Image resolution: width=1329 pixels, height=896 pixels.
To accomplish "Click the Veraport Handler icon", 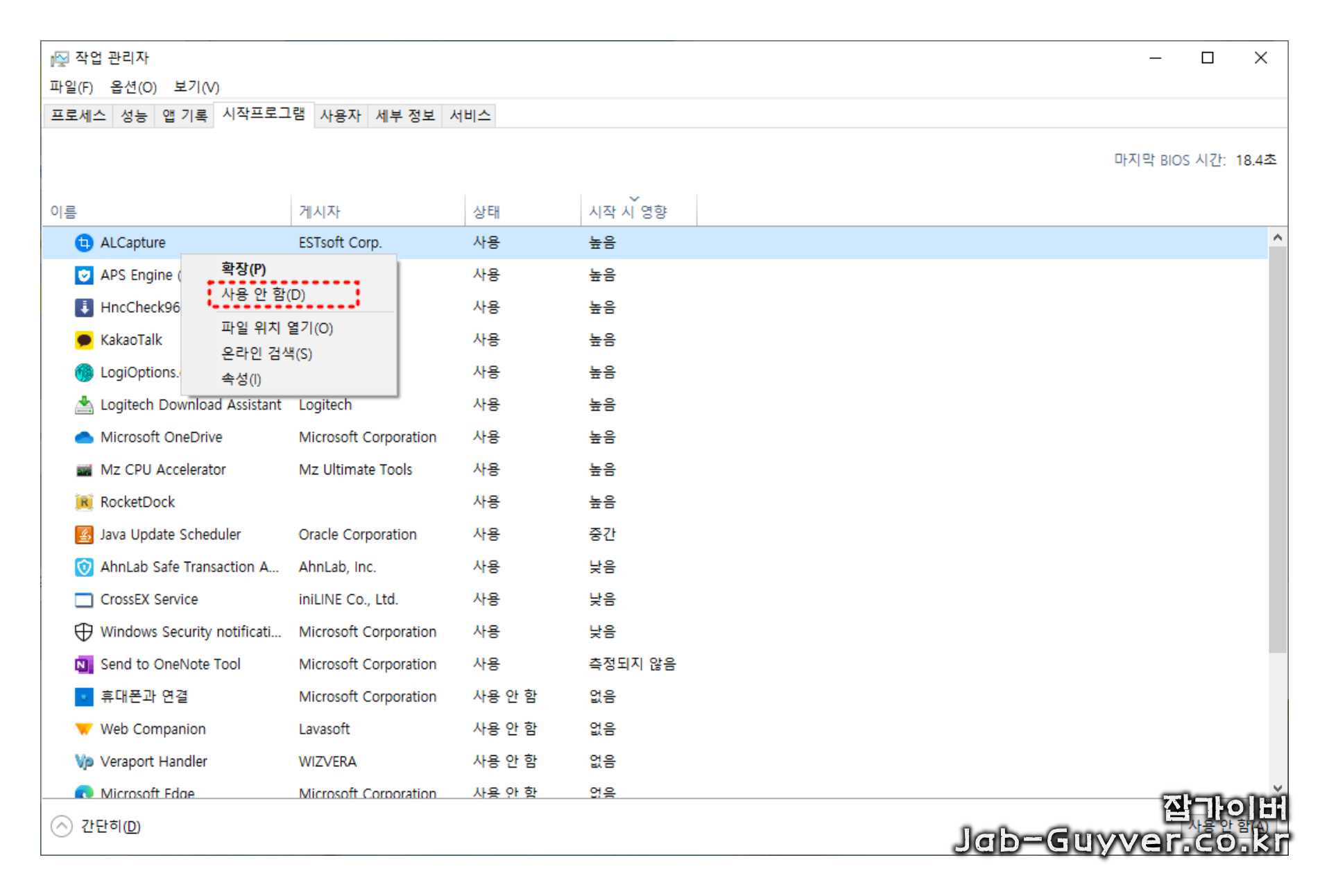I will click(x=84, y=761).
